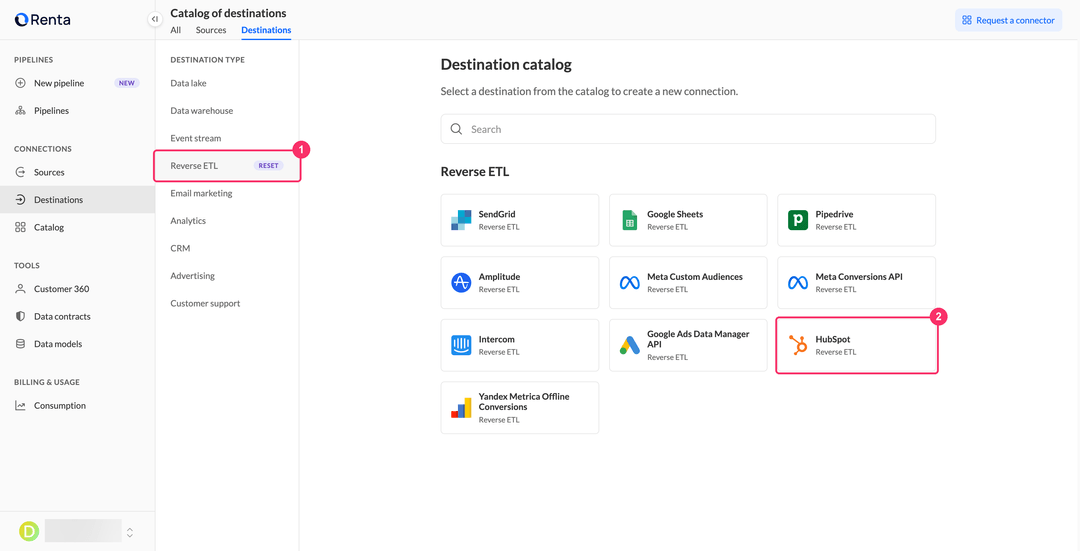1080x551 pixels.
Task: Click the Google Ads Data Manager logo
Action: click(630, 345)
